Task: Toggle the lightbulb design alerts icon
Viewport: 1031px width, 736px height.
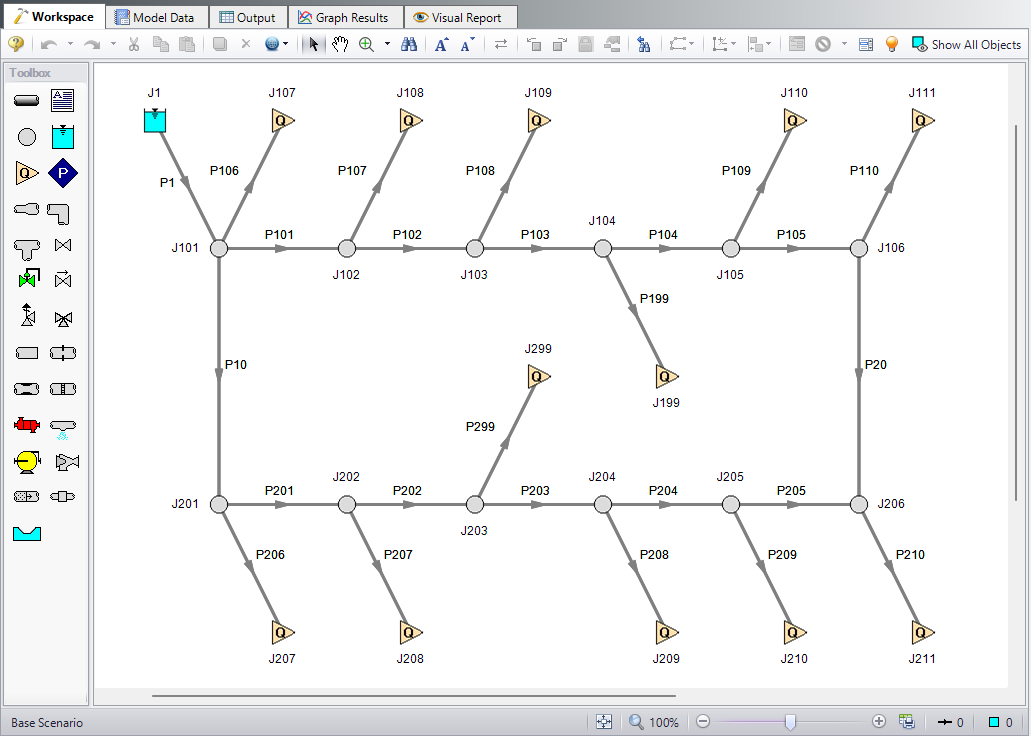Action: tap(892, 44)
